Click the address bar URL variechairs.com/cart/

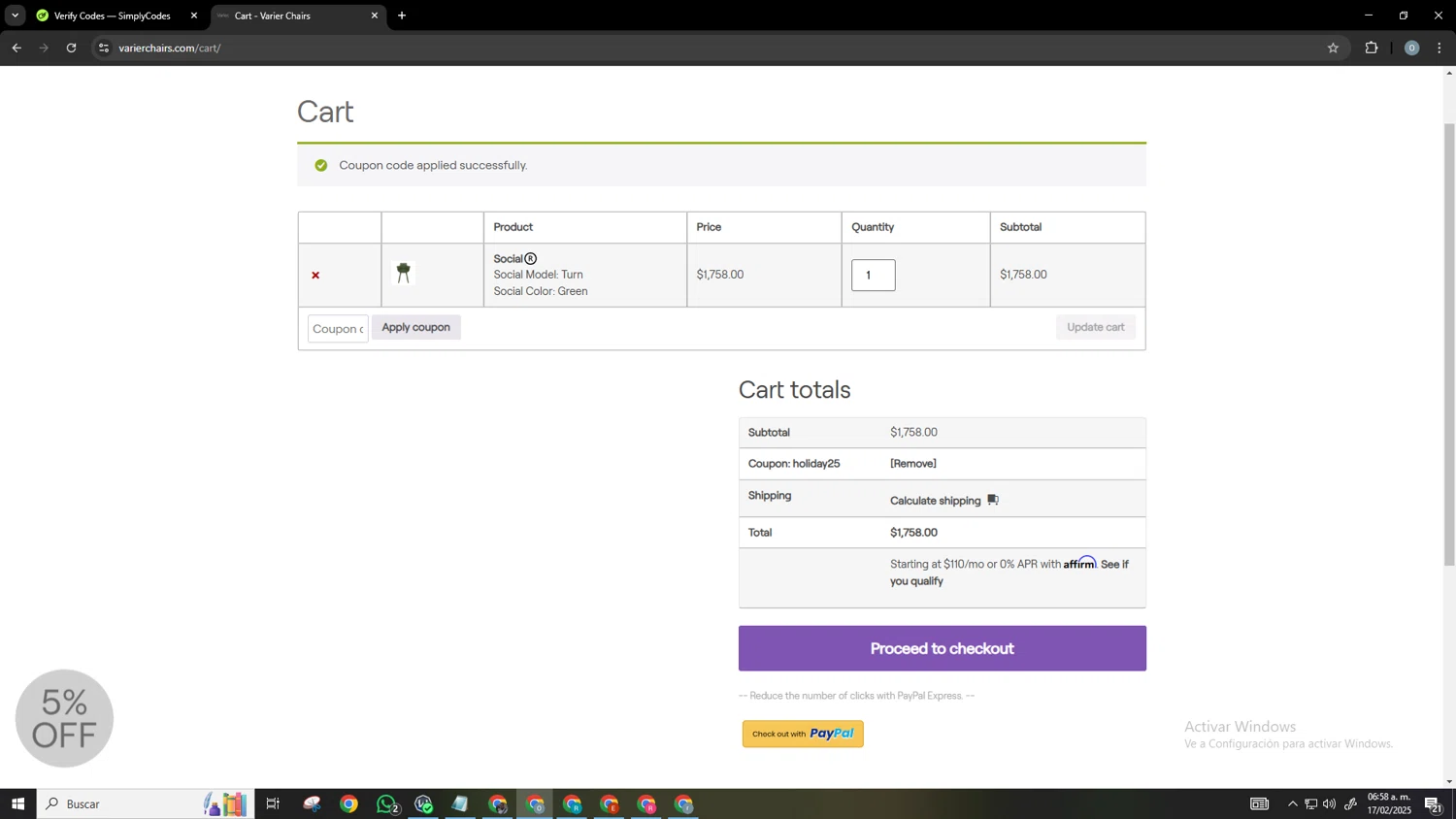[170, 48]
